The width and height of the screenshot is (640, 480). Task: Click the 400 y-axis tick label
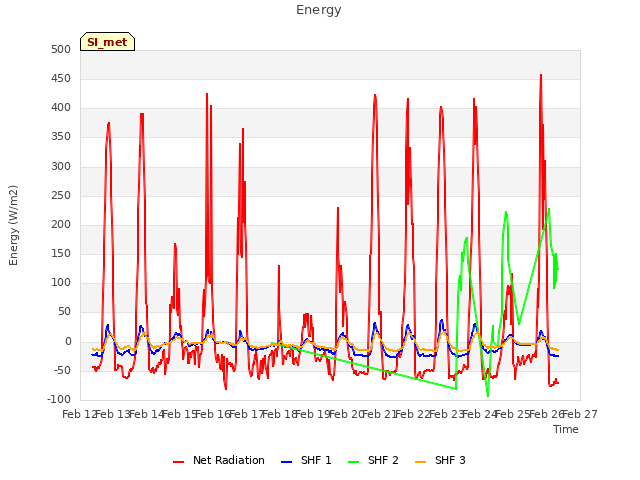point(61,108)
